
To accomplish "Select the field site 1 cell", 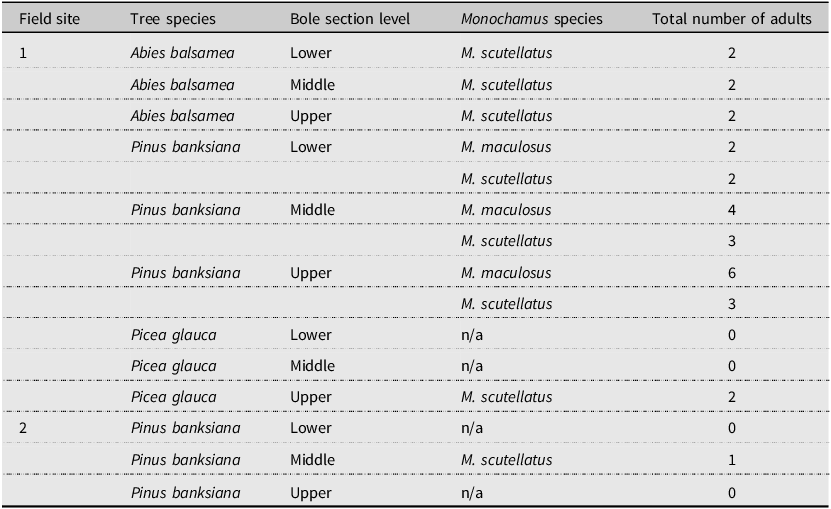I will [24, 54].
